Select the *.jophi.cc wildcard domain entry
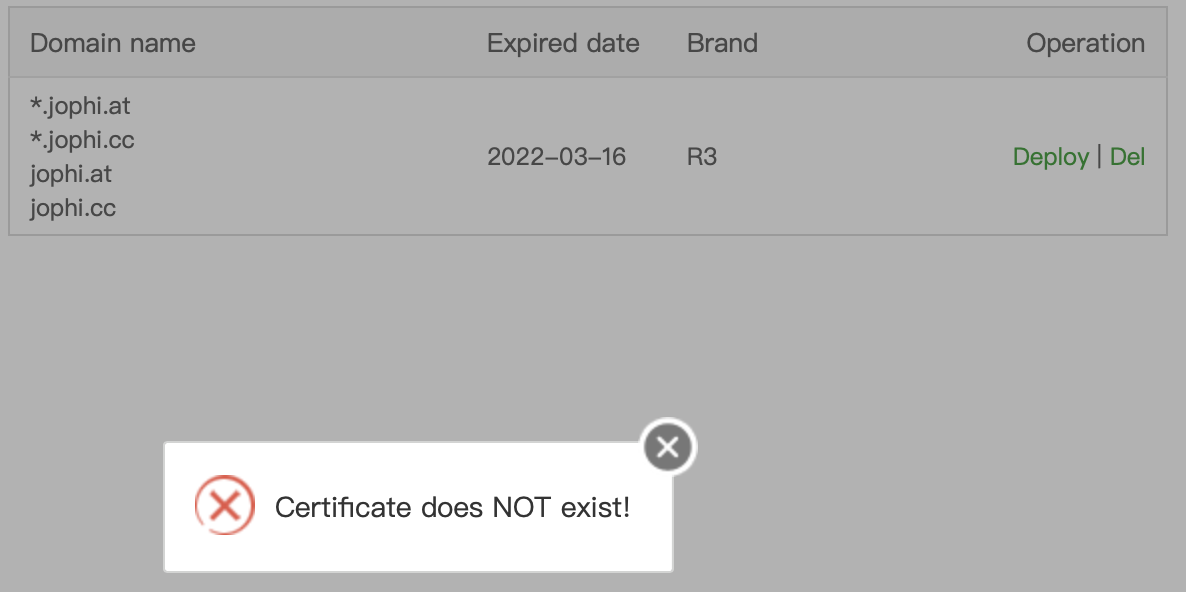1186x592 pixels. click(82, 140)
